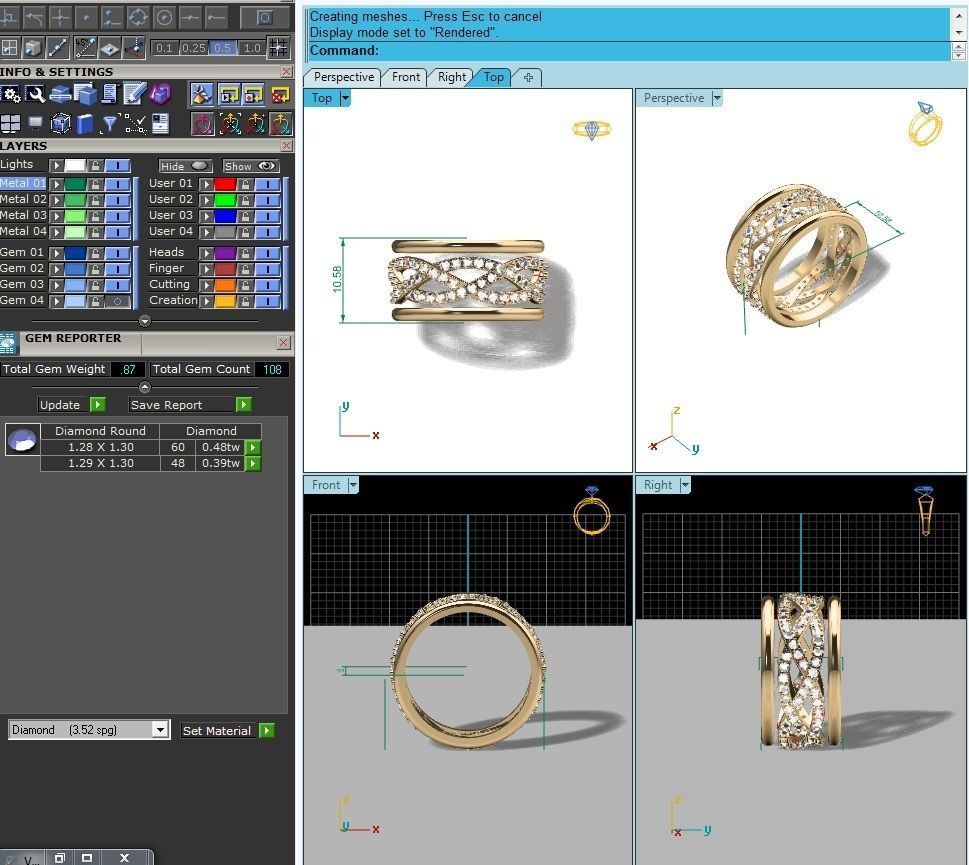
Task: Enable the Intersection osnap icon
Action: pyautogui.click(x=60, y=17)
